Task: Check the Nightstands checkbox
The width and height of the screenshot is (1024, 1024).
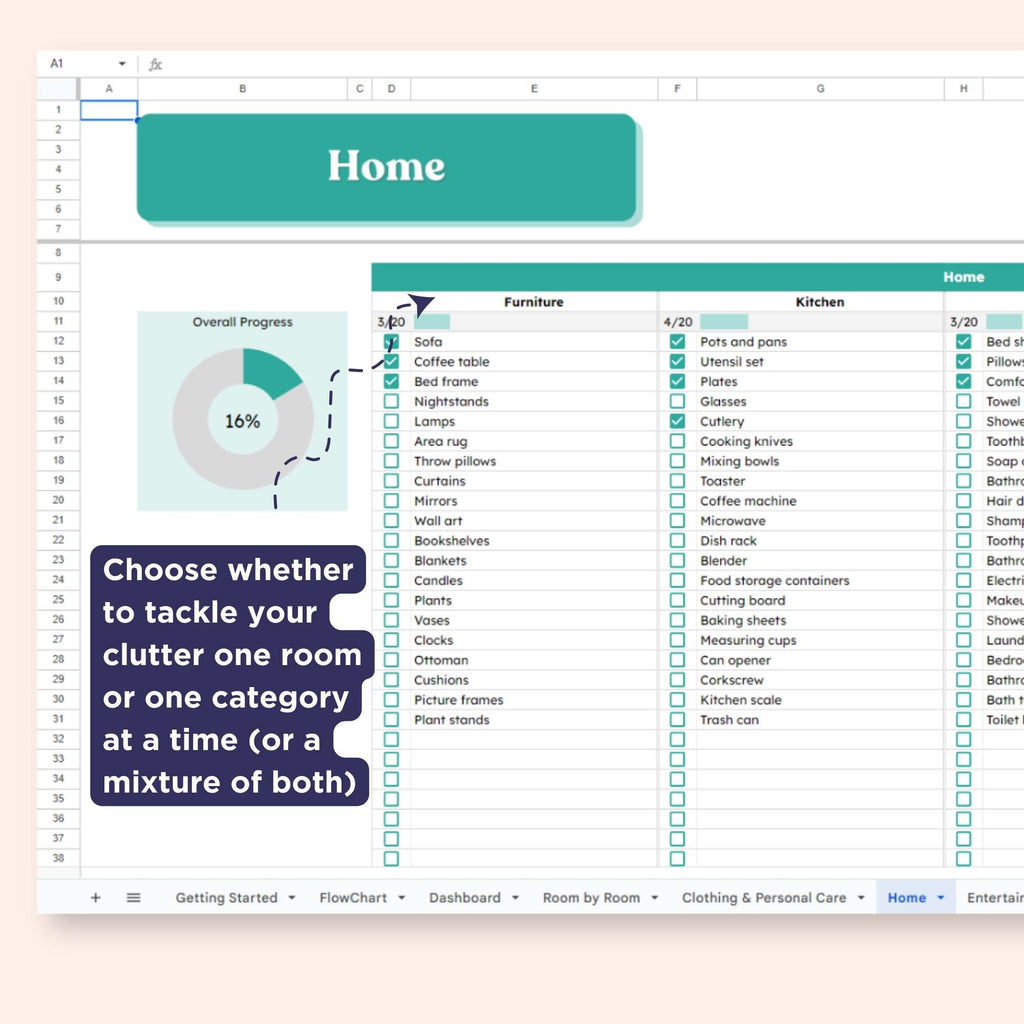Action: 391,402
